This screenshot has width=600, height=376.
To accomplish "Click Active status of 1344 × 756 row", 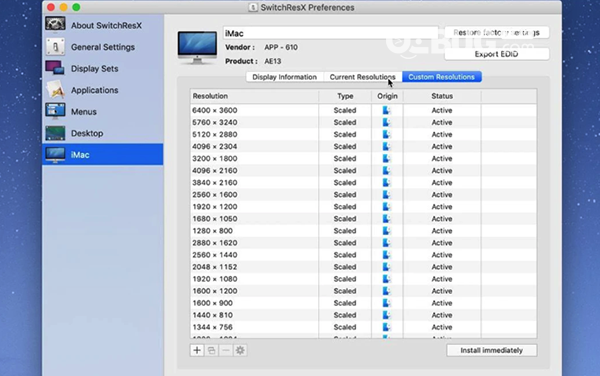I will click(x=442, y=327).
